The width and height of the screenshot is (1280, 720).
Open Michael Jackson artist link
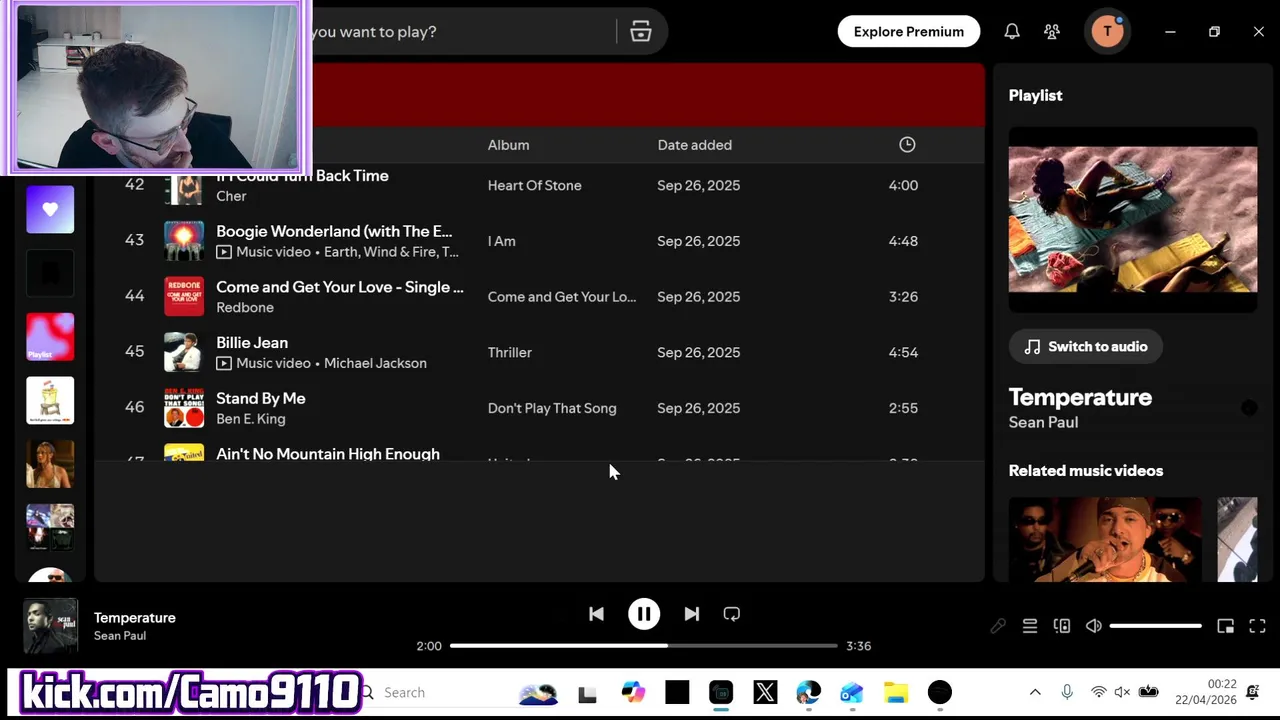click(375, 363)
